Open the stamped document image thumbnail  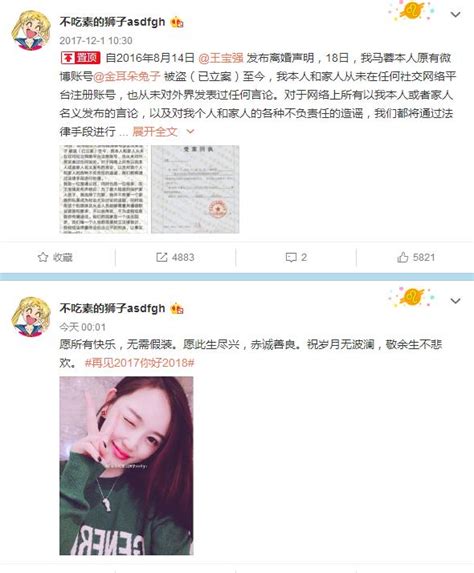coord(195,189)
